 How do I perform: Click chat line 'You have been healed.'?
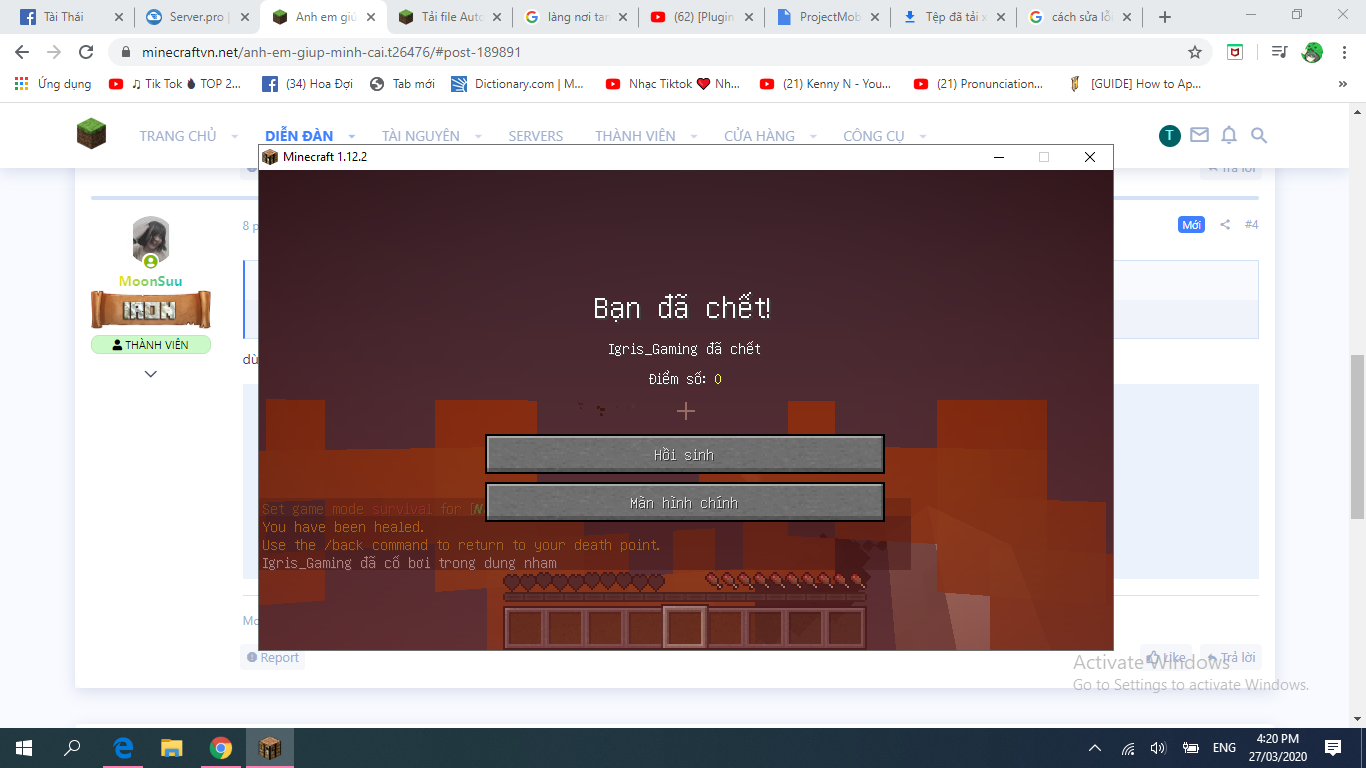pyautogui.click(x=343, y=527)
